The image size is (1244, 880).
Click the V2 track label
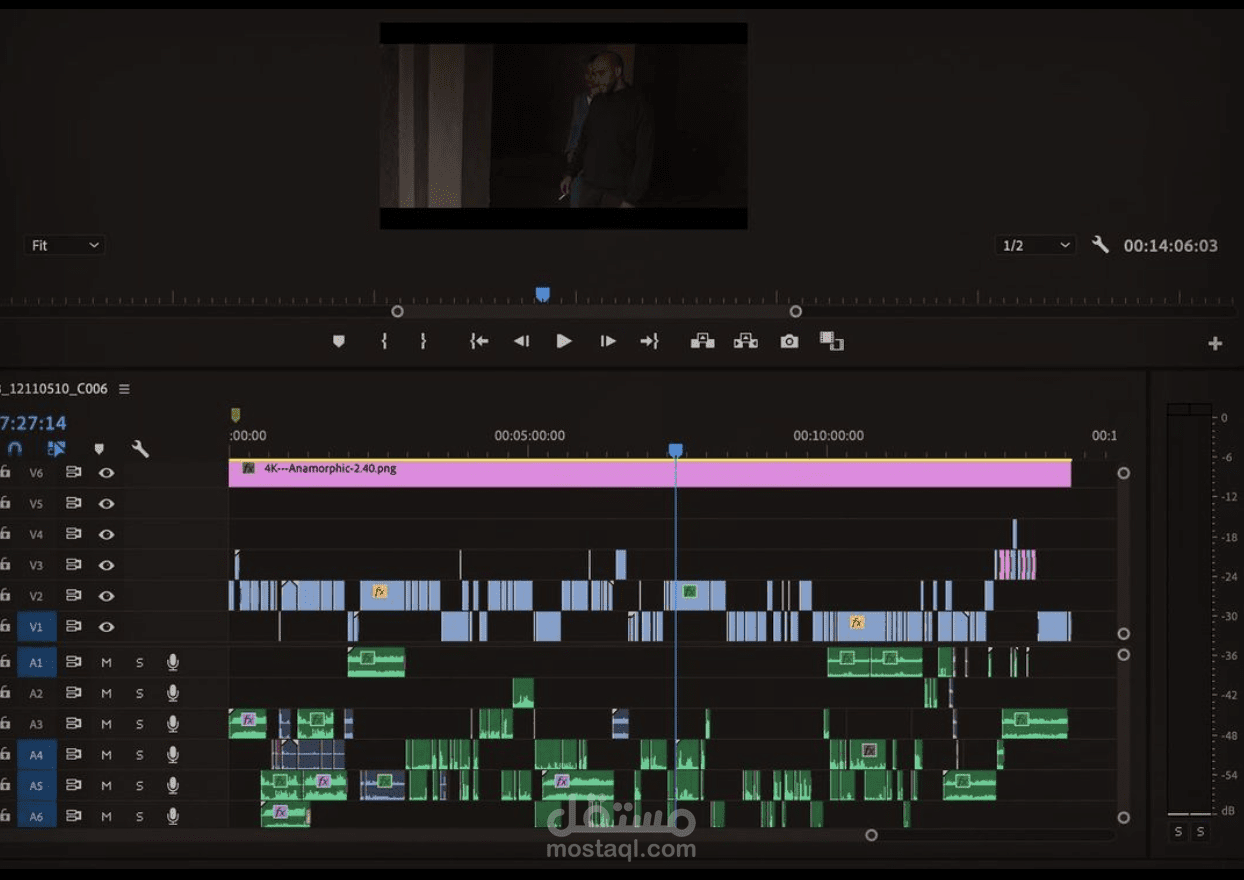(37, 596)
